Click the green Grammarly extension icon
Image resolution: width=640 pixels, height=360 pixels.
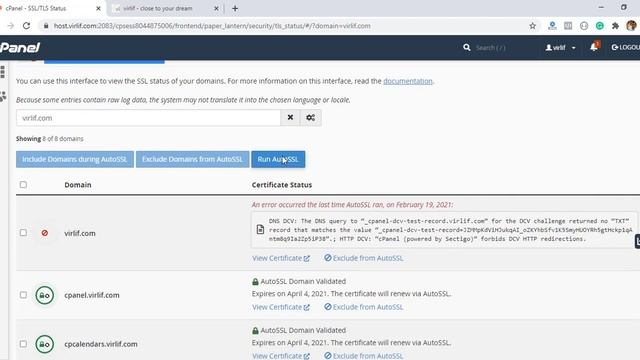tap(600, 26)
